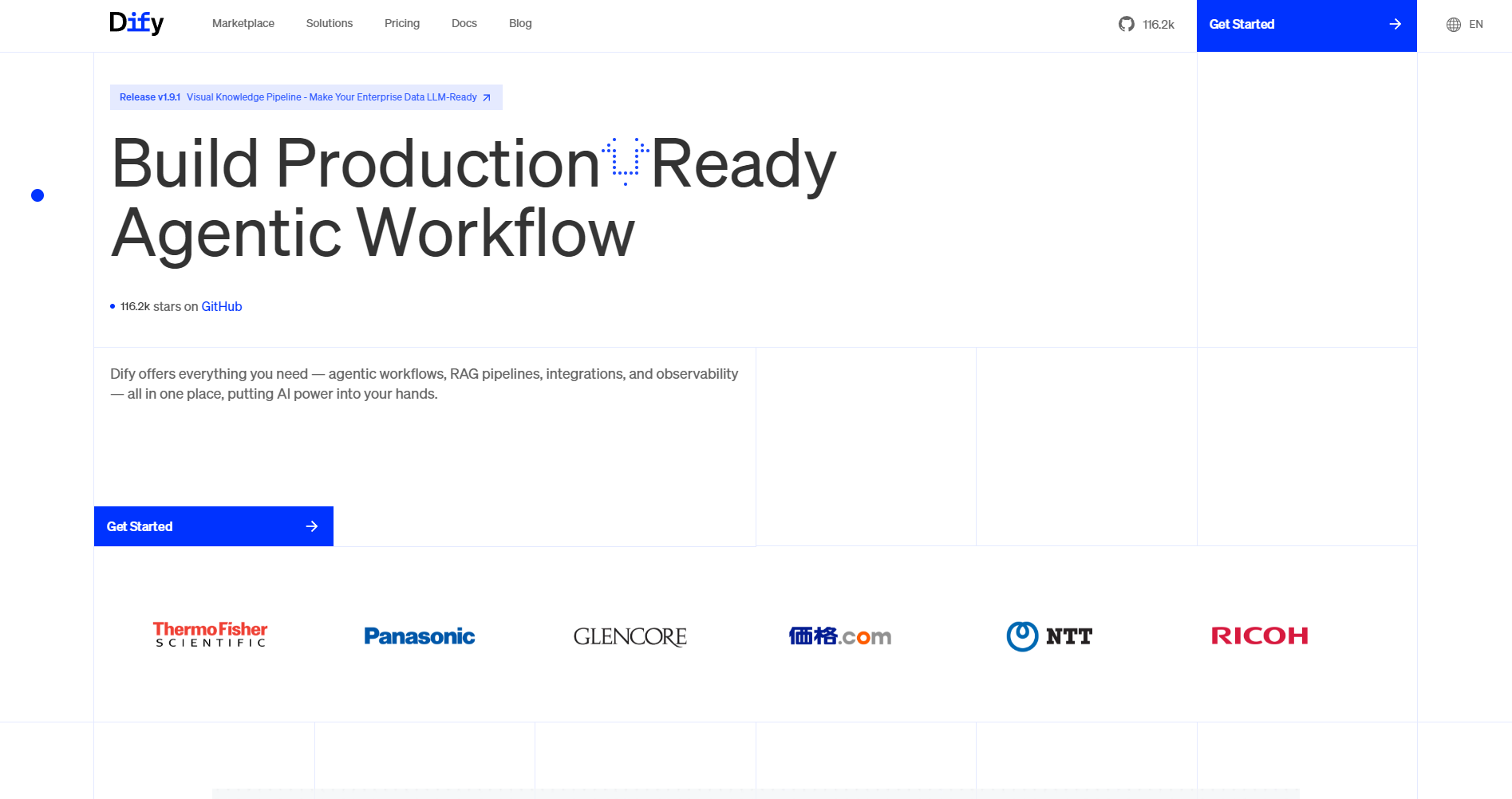Open the GitHub octocat icon in navbar
Image resolution: width=1512 pixels, height=799 pixels.
click(x=1126, y=24)
